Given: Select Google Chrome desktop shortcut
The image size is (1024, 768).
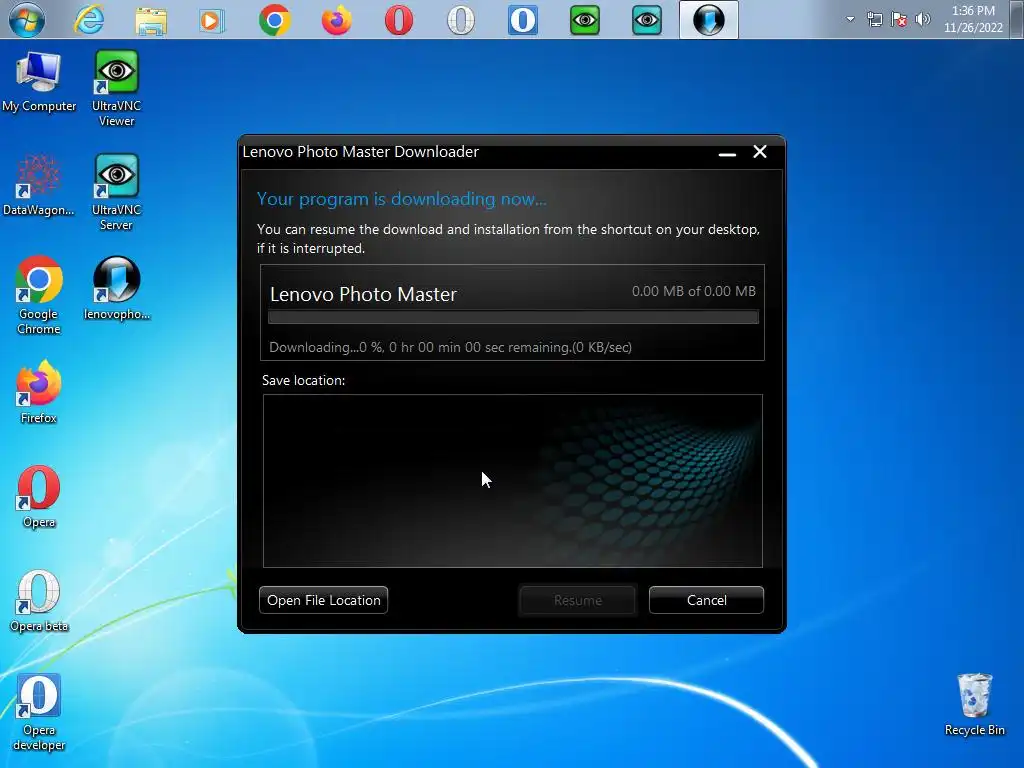Looking at the screenshot, I should (x=39, y=295).
